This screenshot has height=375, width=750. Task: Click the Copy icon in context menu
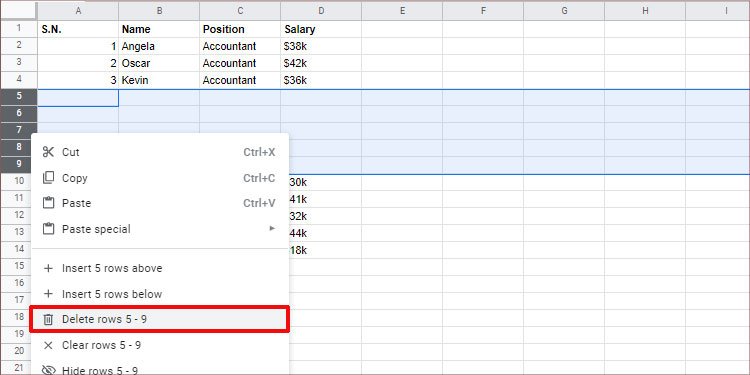pyautogui.click(x=48, y=178)
